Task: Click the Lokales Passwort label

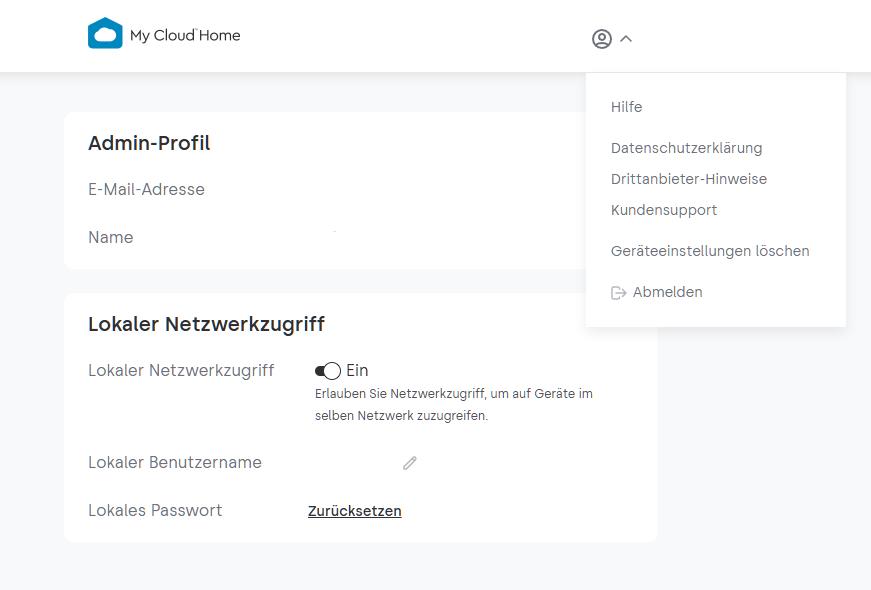Action: pos(155,510)
